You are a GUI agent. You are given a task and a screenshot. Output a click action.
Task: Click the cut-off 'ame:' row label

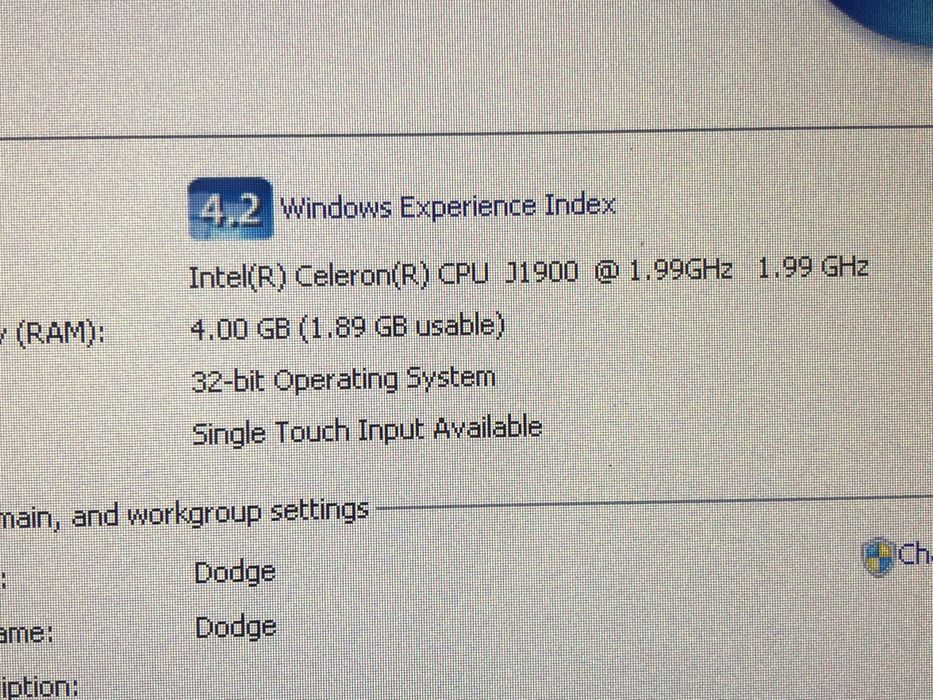(x=26, y=632)
